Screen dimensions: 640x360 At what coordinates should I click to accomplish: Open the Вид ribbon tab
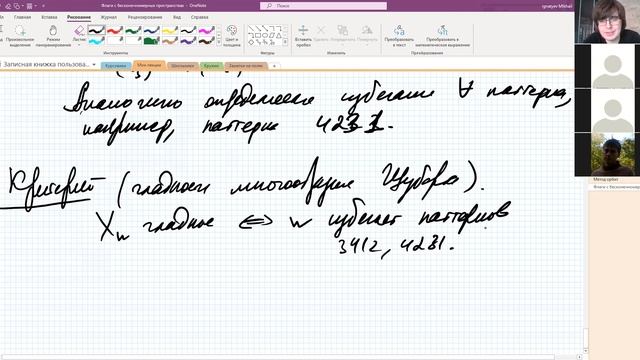[x=177, y=17]
